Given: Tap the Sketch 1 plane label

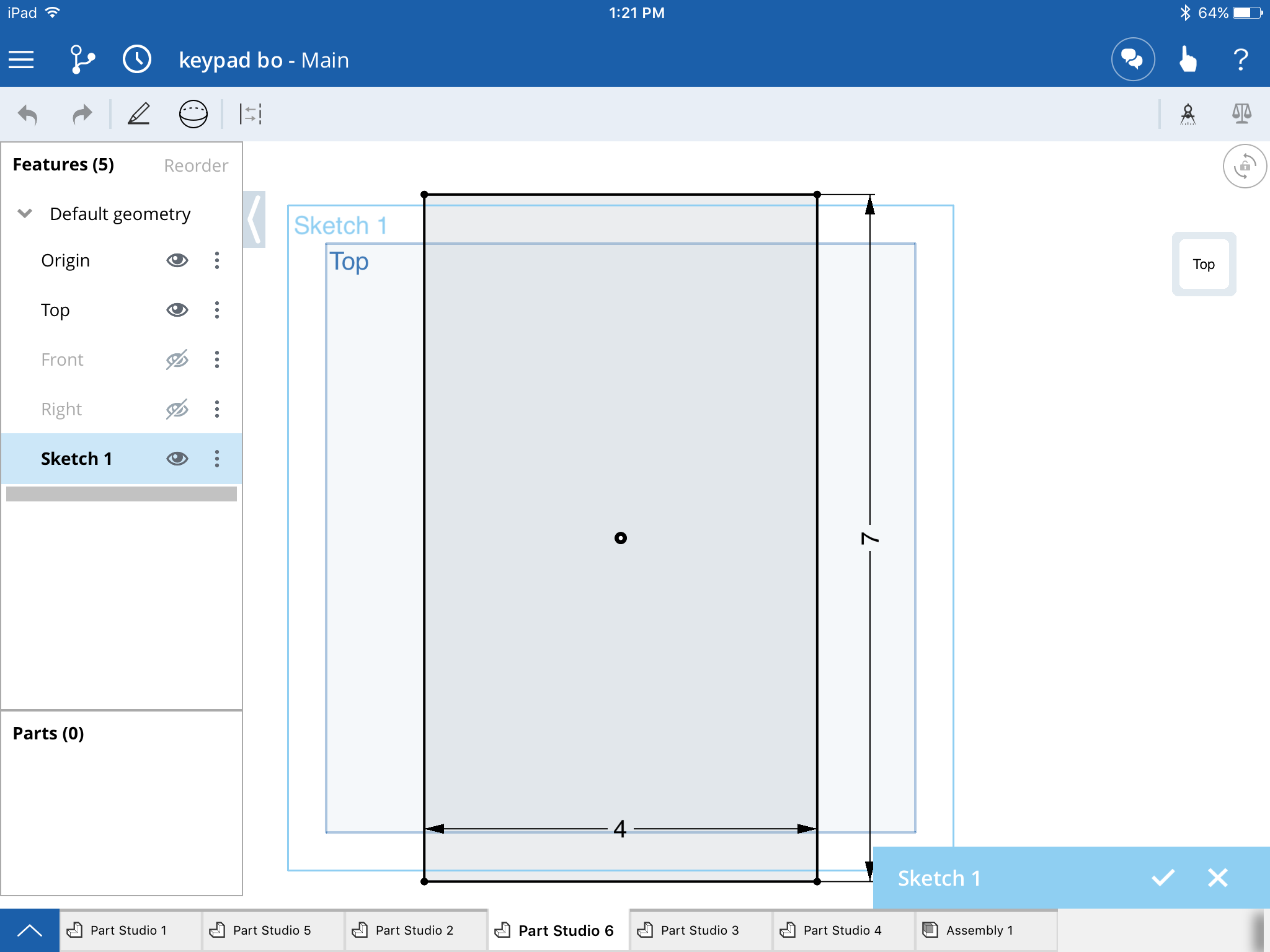Looking at the screenshot, I should [341, 226].
